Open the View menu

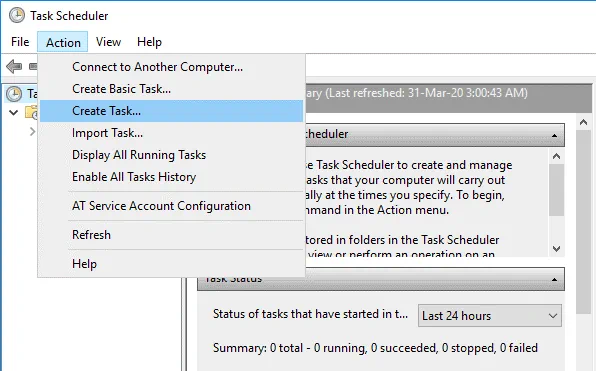pyautogui.click(x=108, y=42)
